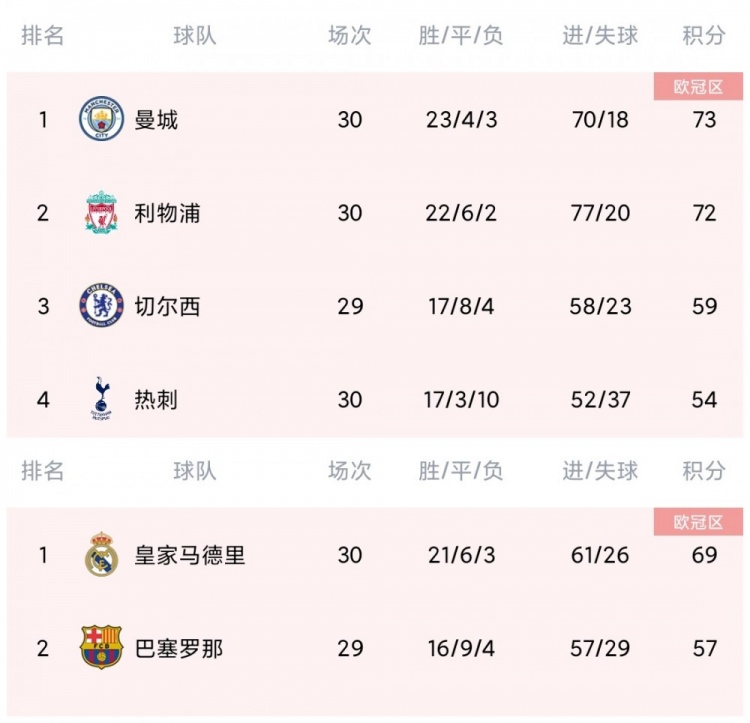Select the 切尔西 team row name
The image size is (750, 723).
pos(167,307)
